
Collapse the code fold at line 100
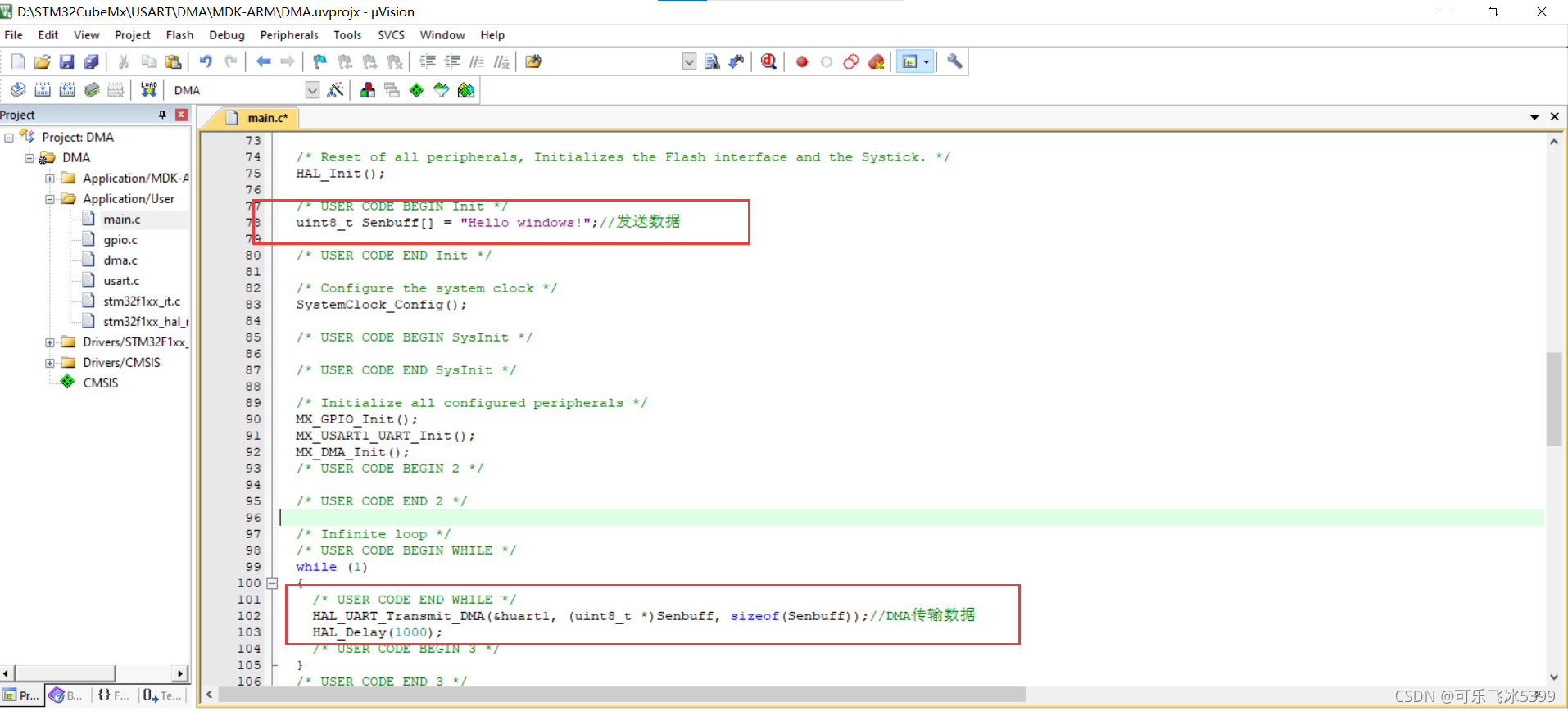(x=272, y=583)
